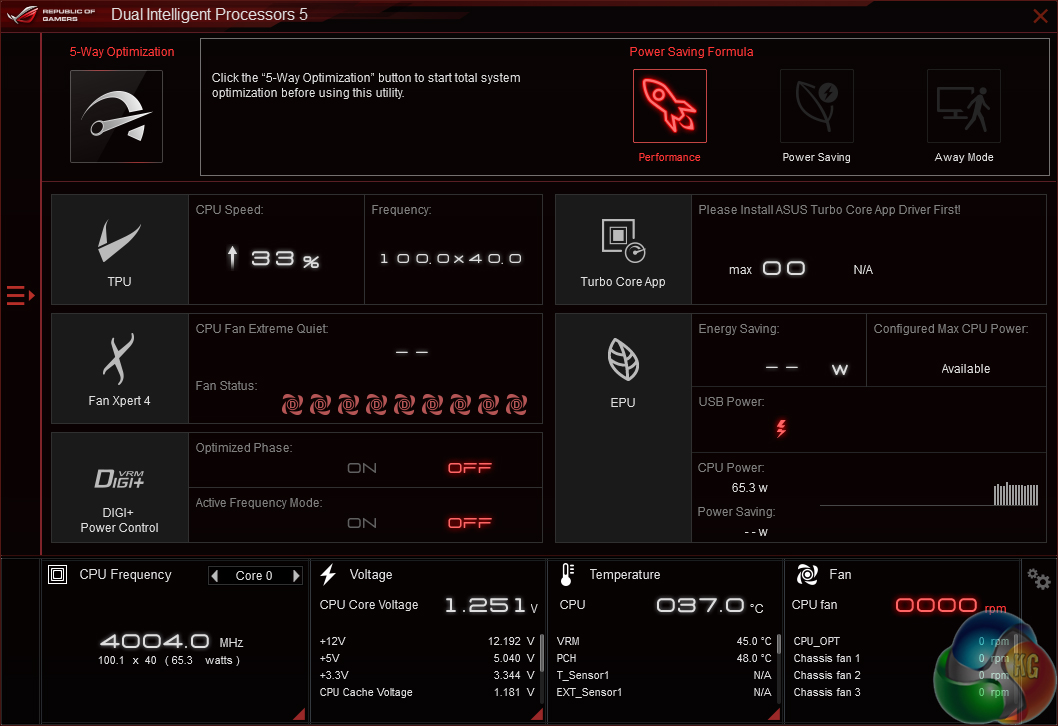Expand the Temperature panel corner triangle
Screen dimensions: 1058x726
(775, 714)
